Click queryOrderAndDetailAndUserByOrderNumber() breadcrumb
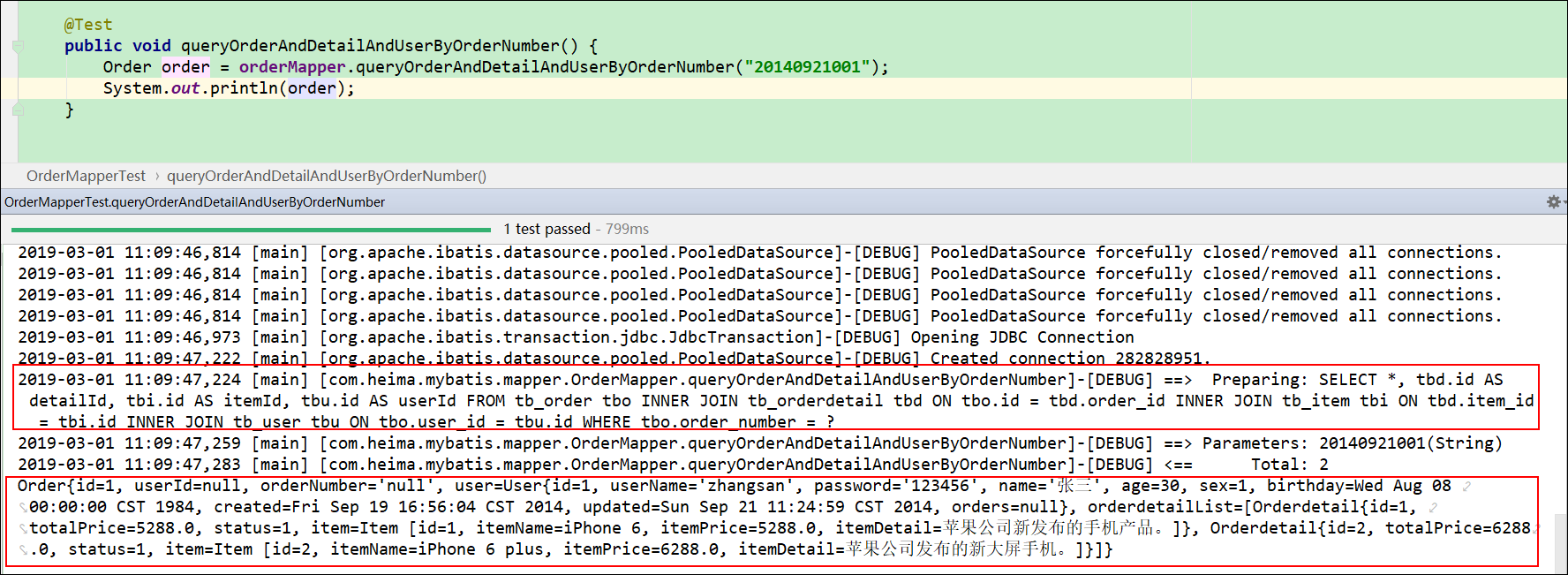1568x575 pixels. [x=326, y=176]
